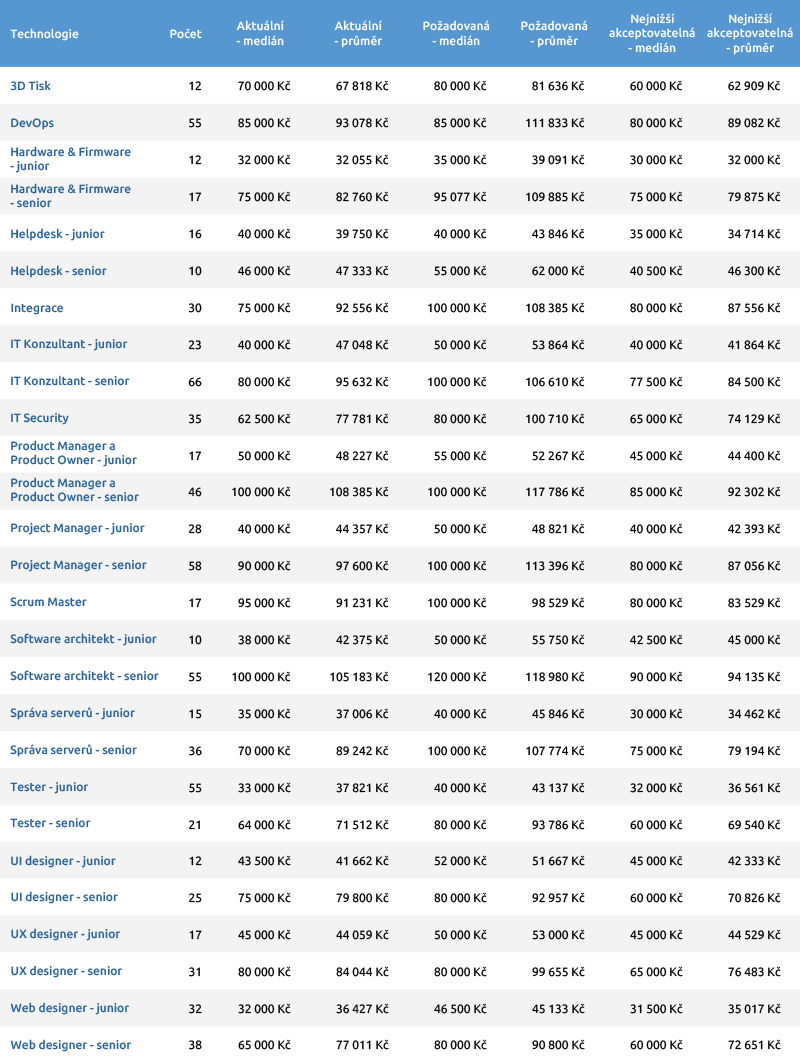Viewport: 800px width, 1064px height.
Task: Select the 111 833 Kč cell
Action: click(x=554, y=123)
